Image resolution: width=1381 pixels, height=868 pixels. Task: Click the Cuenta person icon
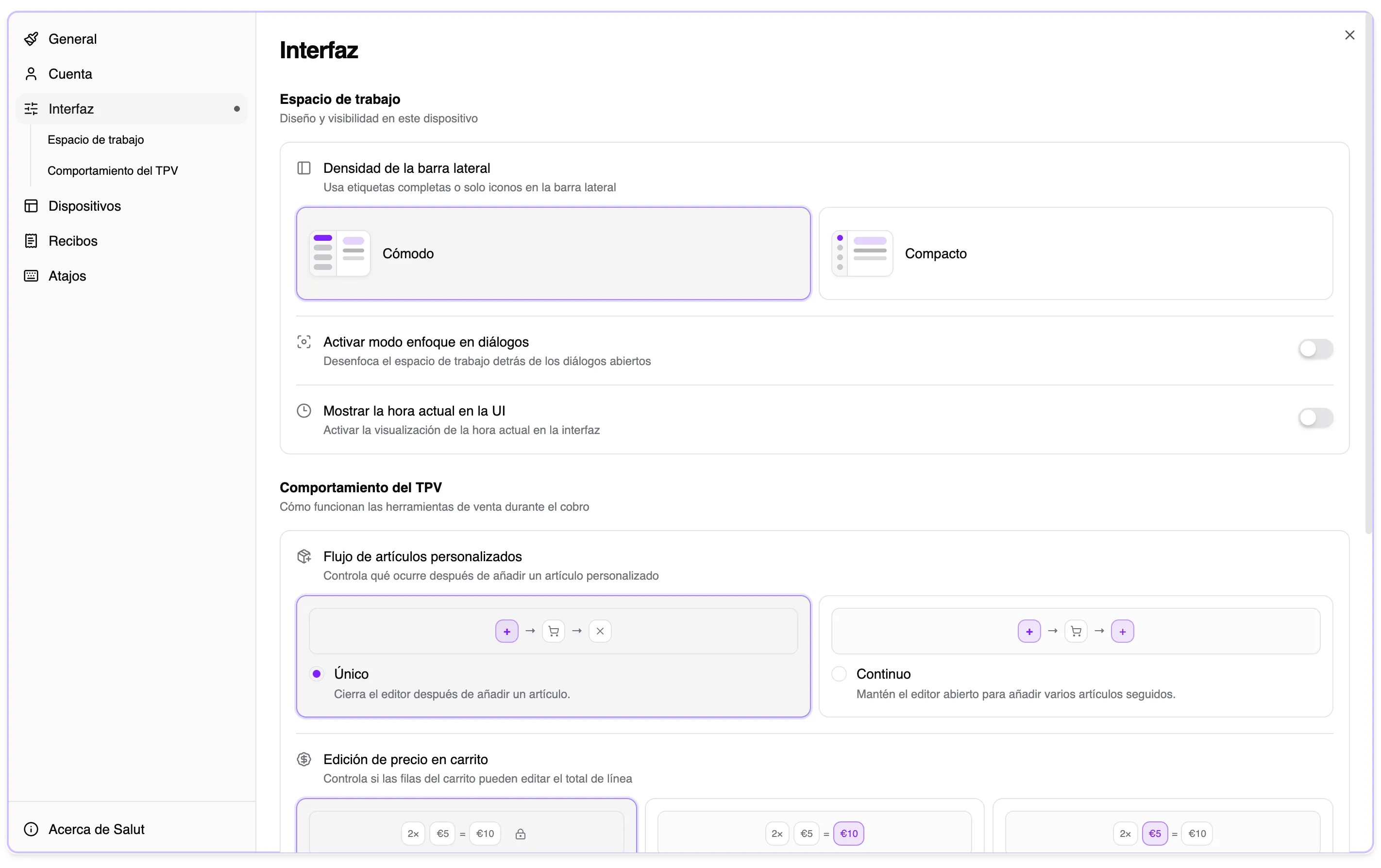click(31, 74)
